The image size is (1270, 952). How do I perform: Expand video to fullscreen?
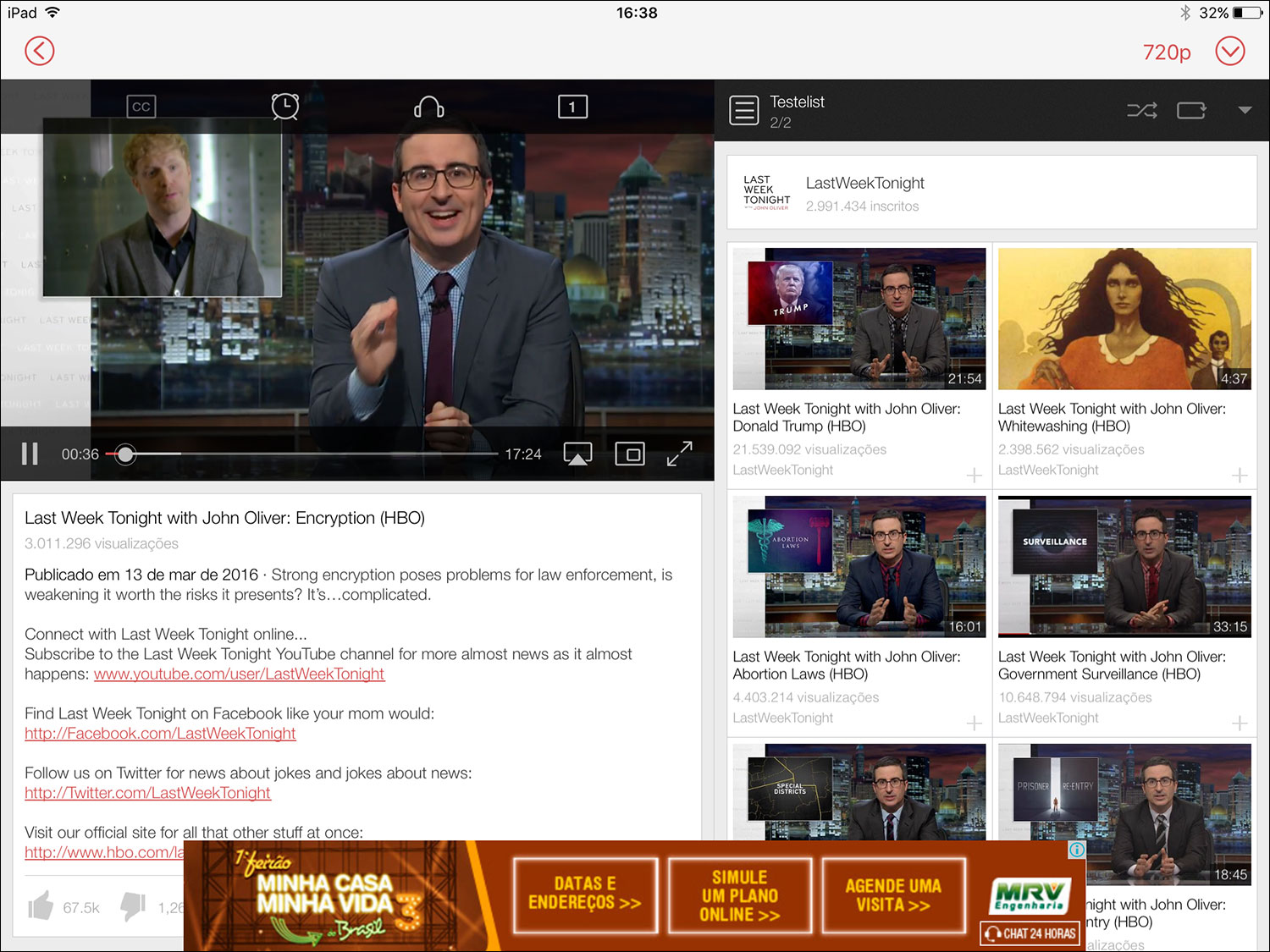(680, 454)
